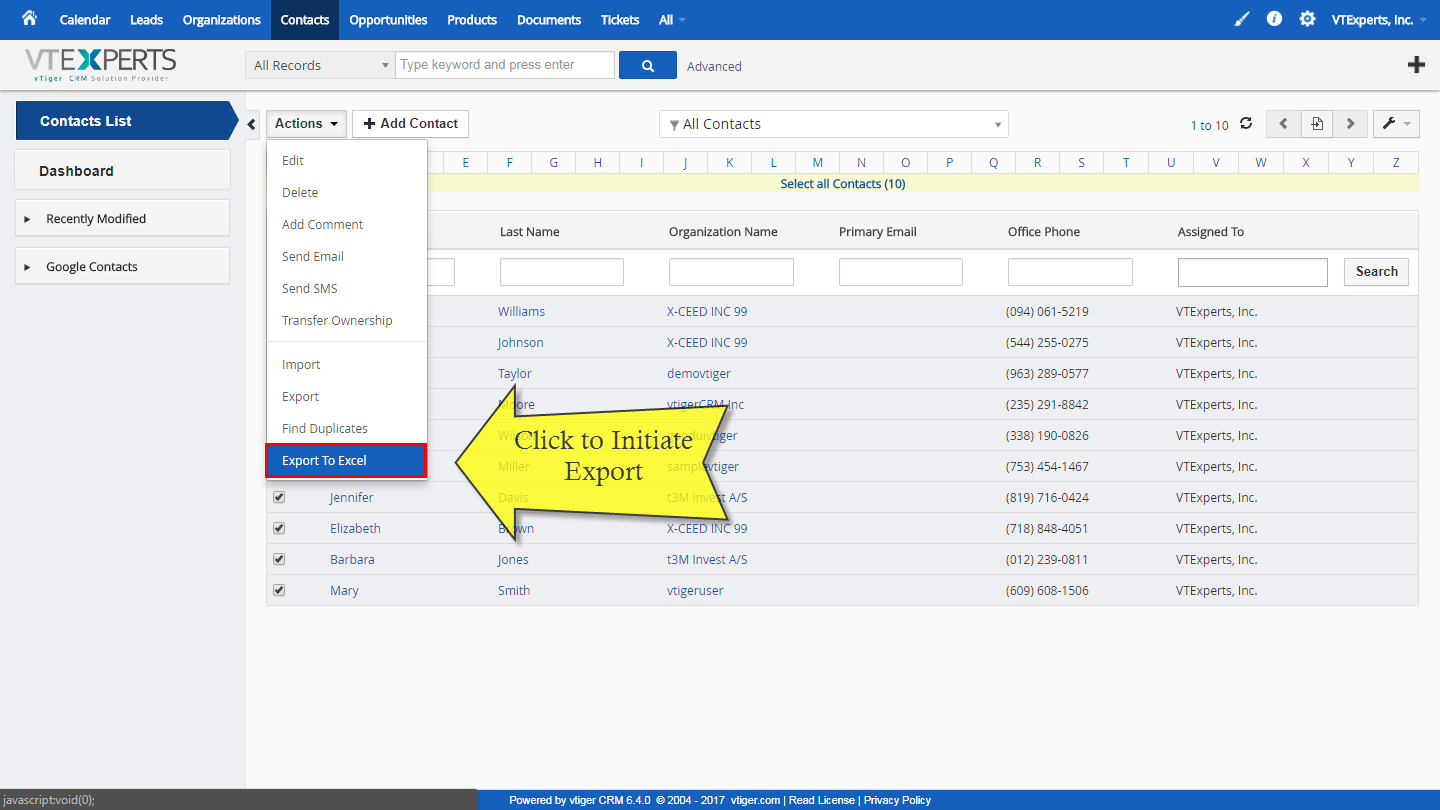The width and height of the screenshot is (1440, 810).
Task: Click Organization Name filter field
Action: coord(731,272)
